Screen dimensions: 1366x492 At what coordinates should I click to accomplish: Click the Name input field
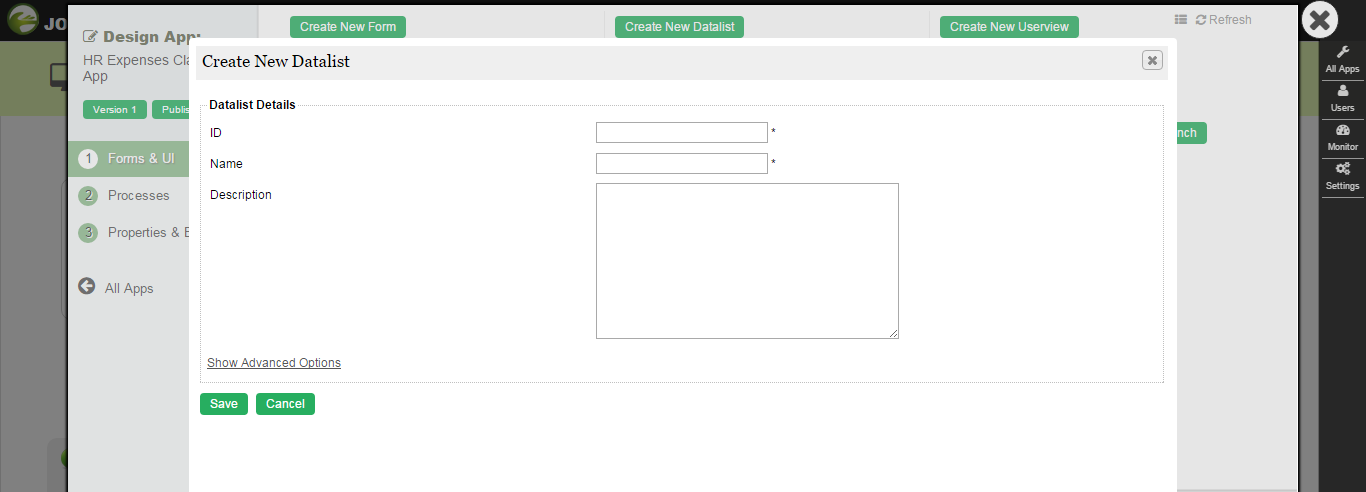682,164
